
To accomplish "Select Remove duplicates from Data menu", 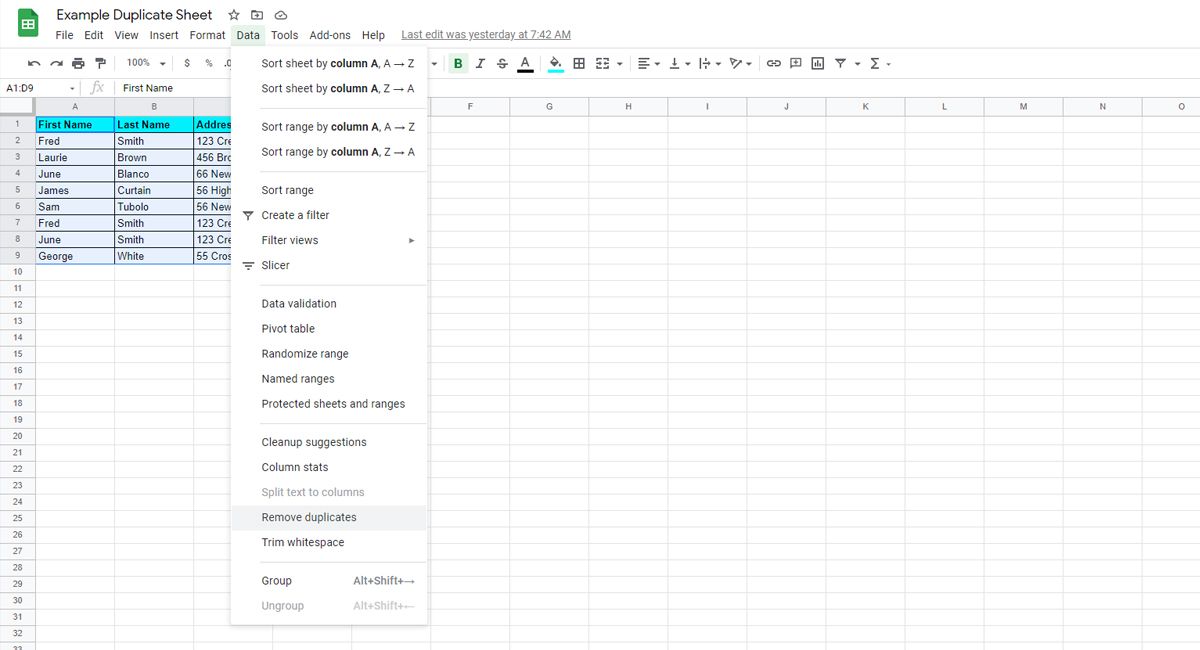I will click(309, 517).
